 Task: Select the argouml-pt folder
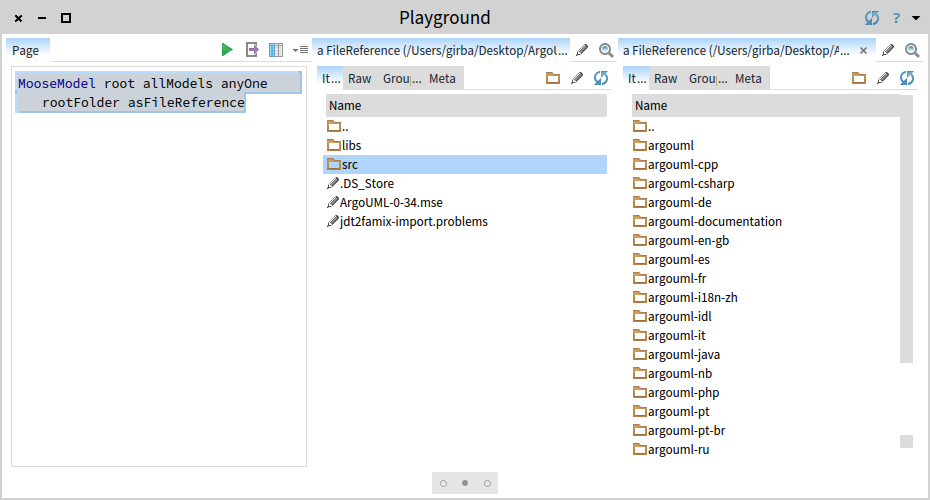765,411
